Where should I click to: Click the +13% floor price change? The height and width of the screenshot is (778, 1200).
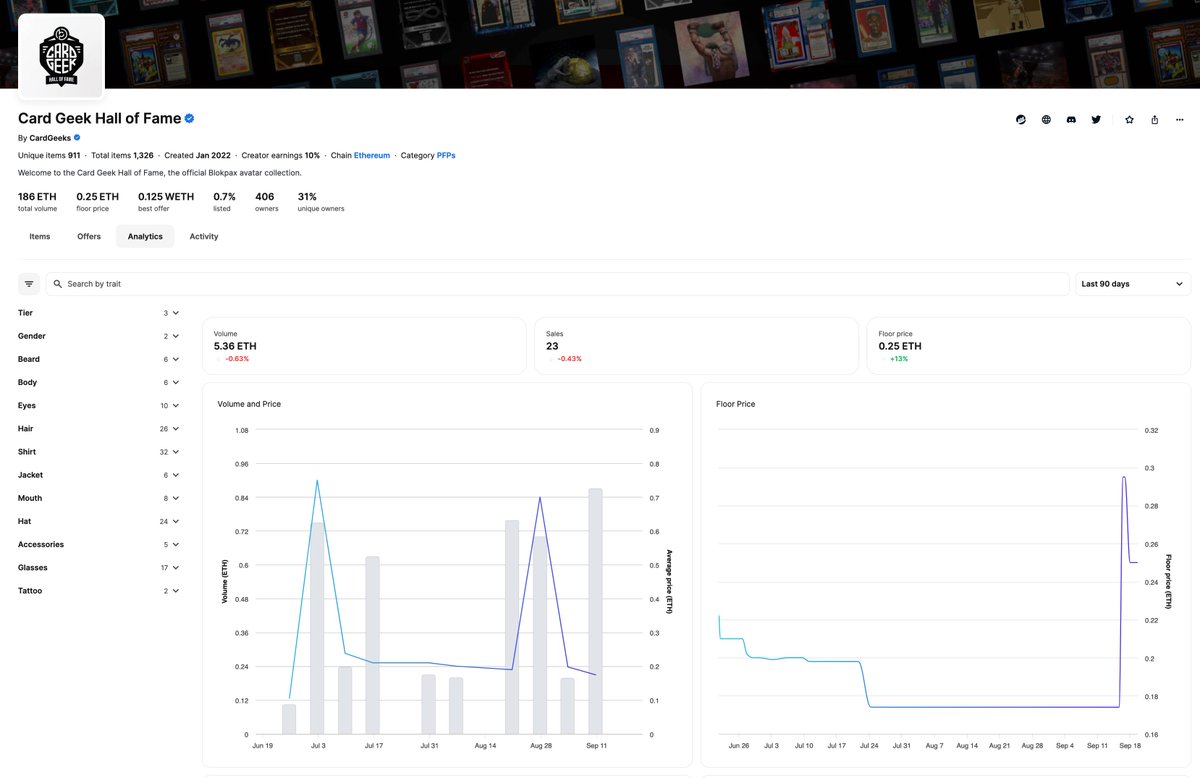point(899,359)
